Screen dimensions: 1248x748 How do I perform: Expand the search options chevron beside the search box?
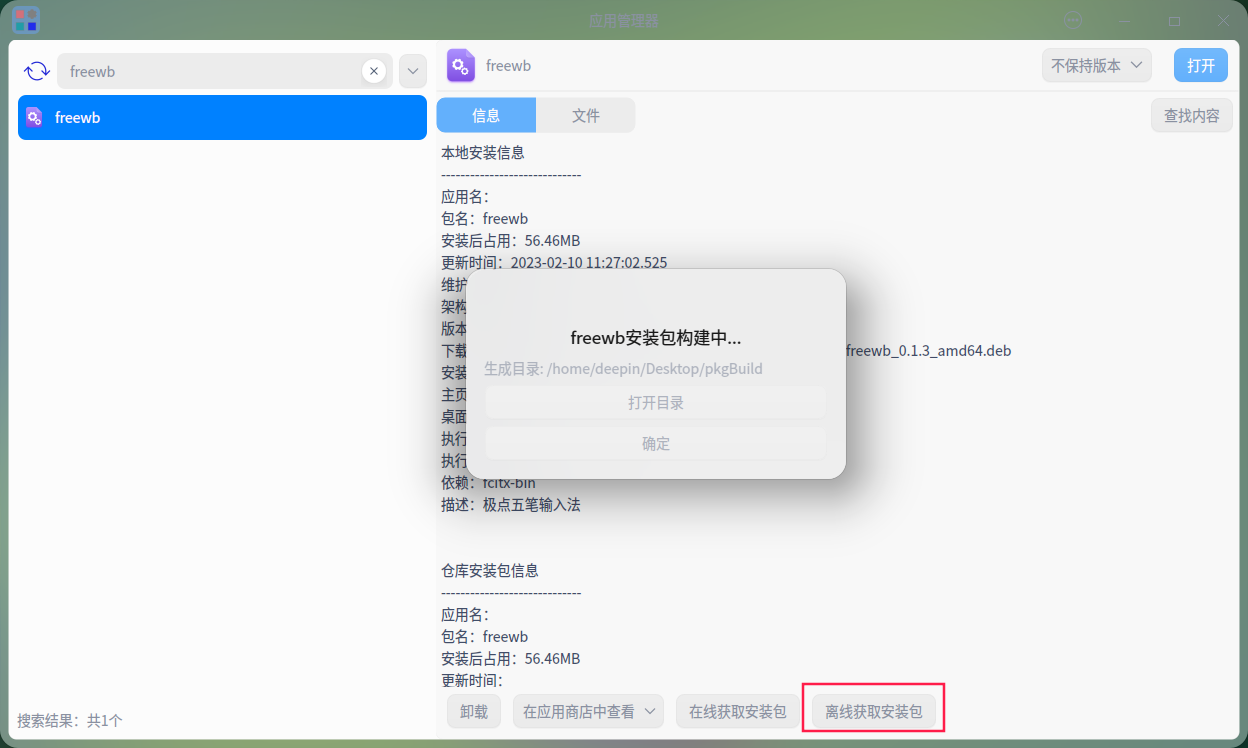tap(412, 70)
